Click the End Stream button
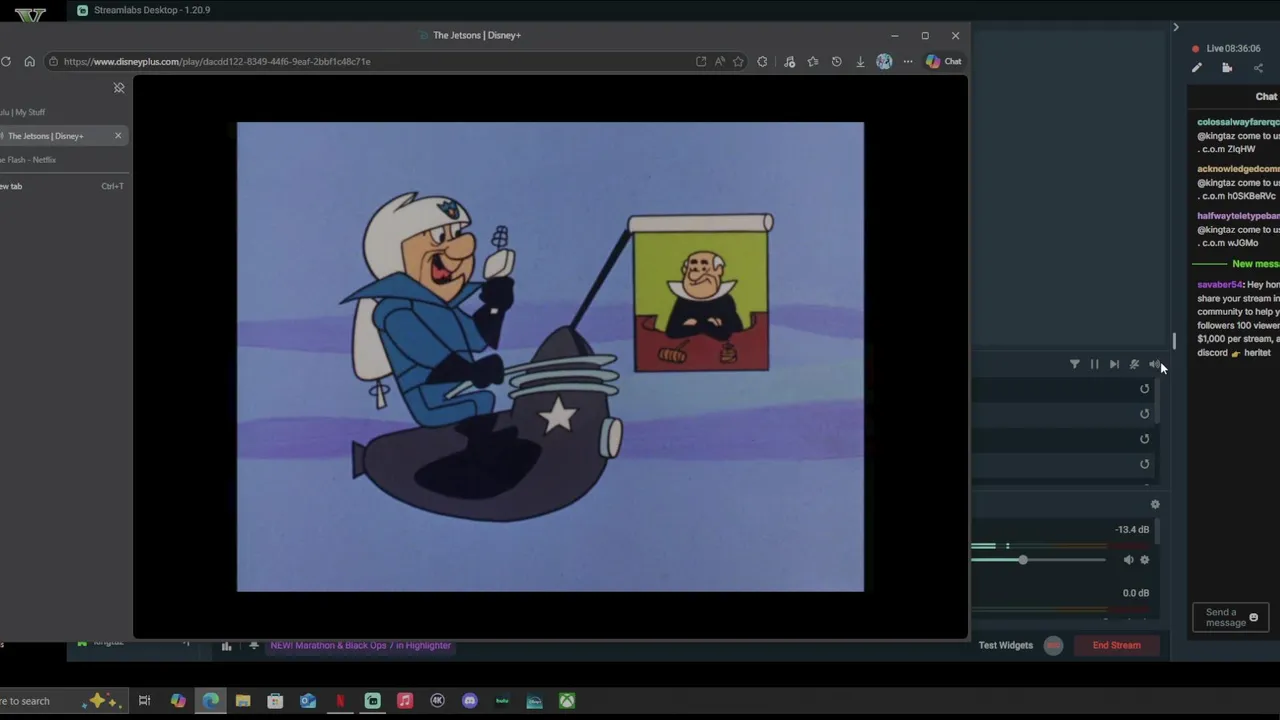Image resolution: width=1280 pixels, height=720 pixels. pos(1117,645)
